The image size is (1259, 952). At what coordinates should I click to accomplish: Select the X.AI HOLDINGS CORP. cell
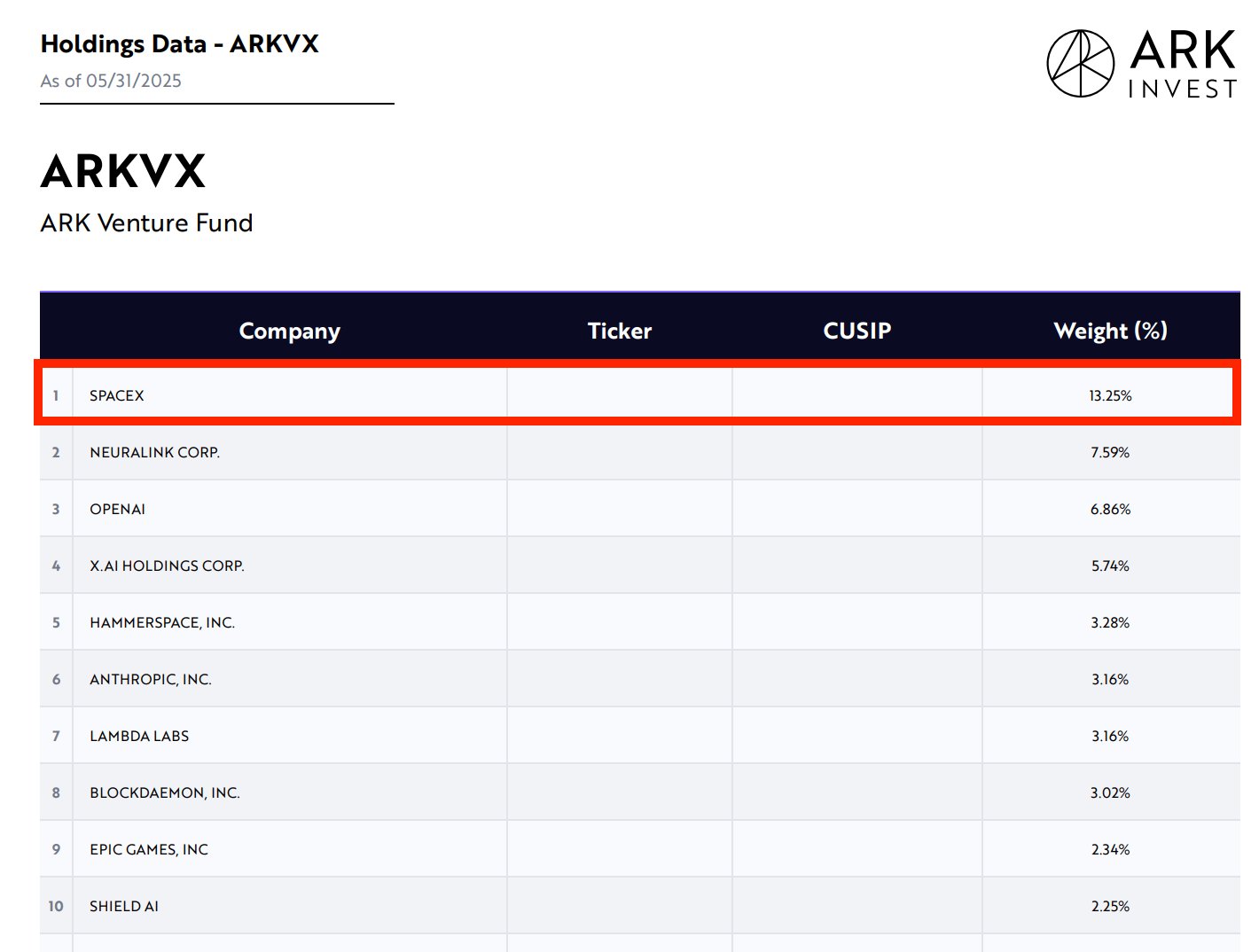[290, 566]
